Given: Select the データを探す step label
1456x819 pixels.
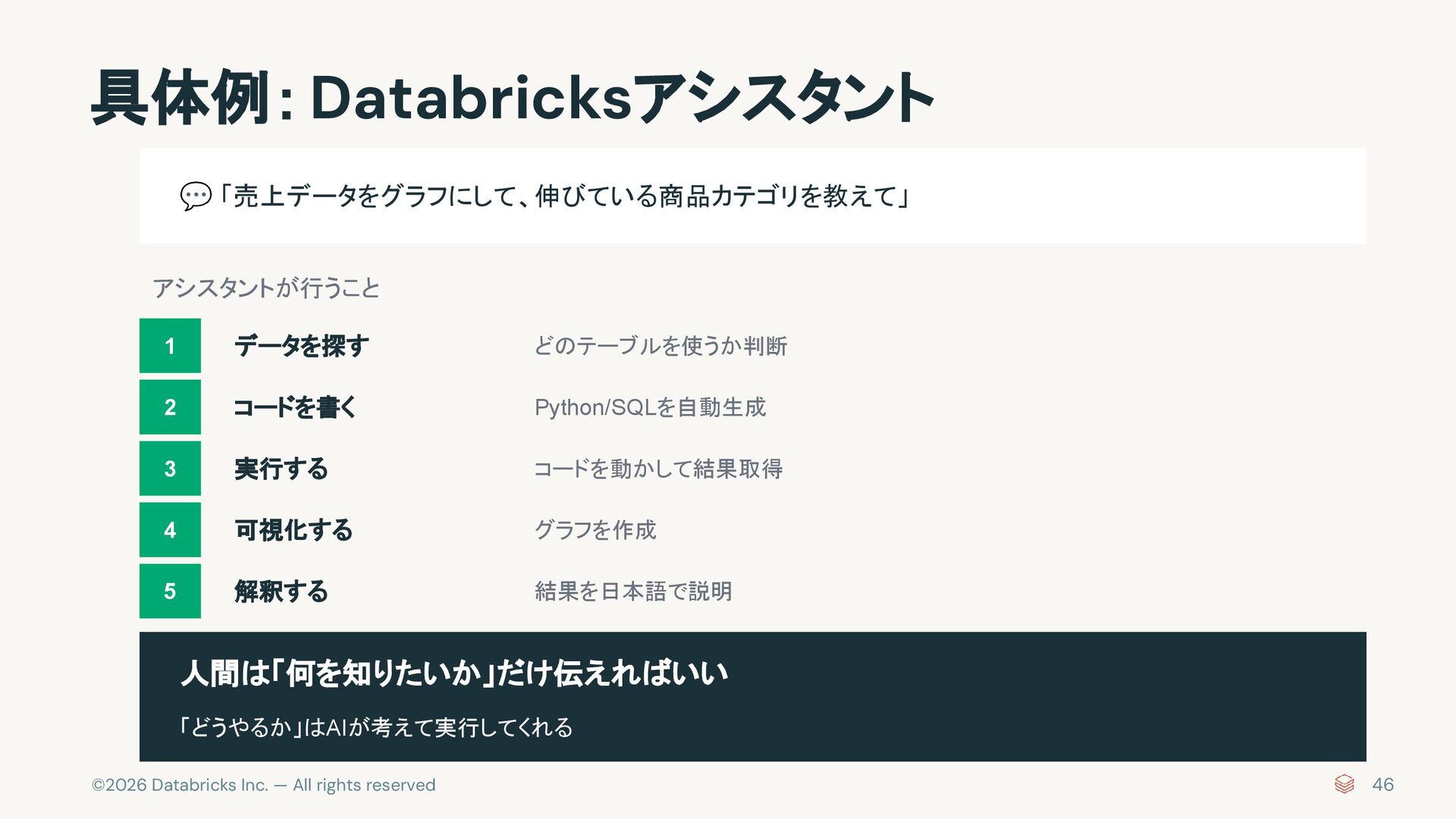Looking at the screenshot, I should point(302,346).
